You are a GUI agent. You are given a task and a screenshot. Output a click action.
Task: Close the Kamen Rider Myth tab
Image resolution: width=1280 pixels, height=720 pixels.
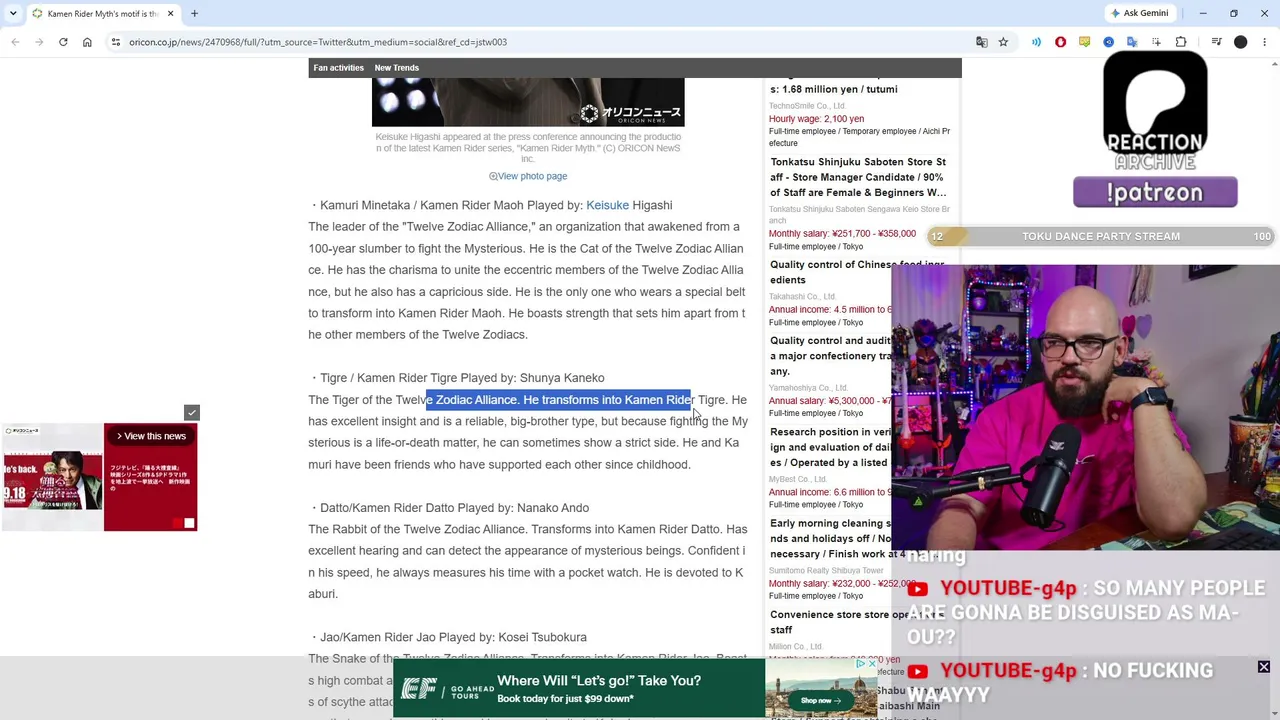coord(170,13)
